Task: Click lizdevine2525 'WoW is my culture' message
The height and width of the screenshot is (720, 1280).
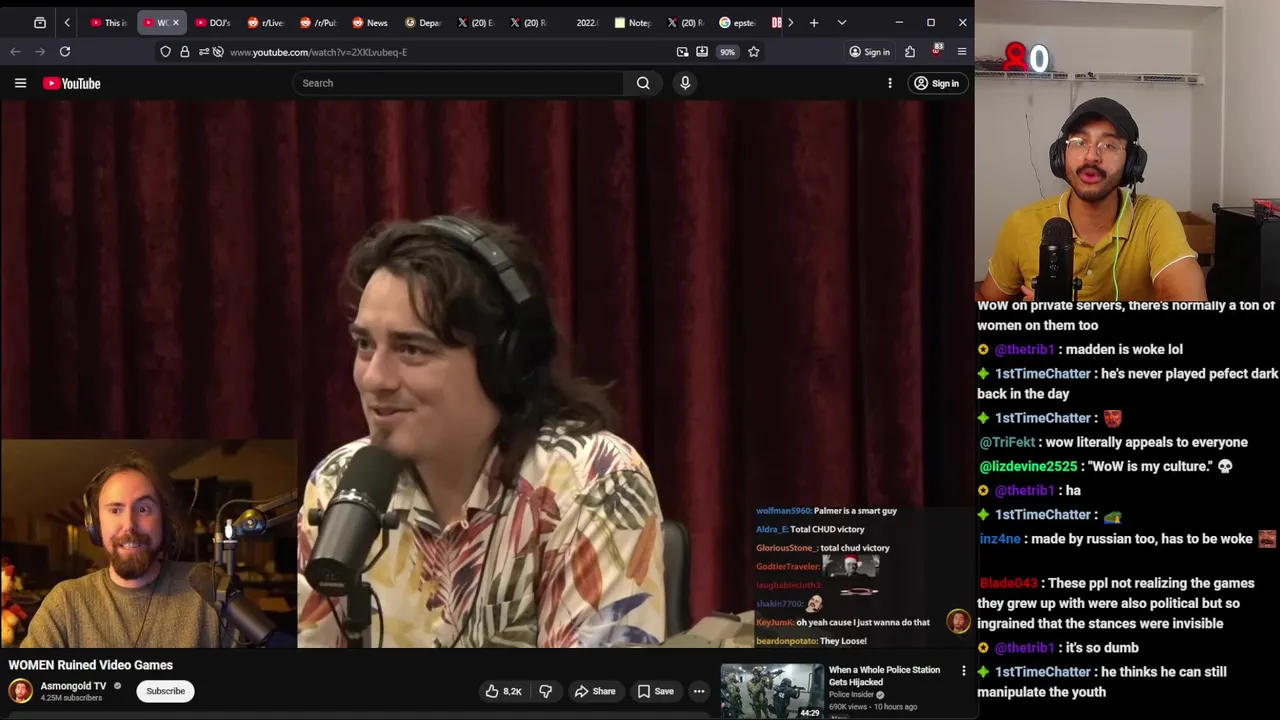Action: coord(1107,466)
